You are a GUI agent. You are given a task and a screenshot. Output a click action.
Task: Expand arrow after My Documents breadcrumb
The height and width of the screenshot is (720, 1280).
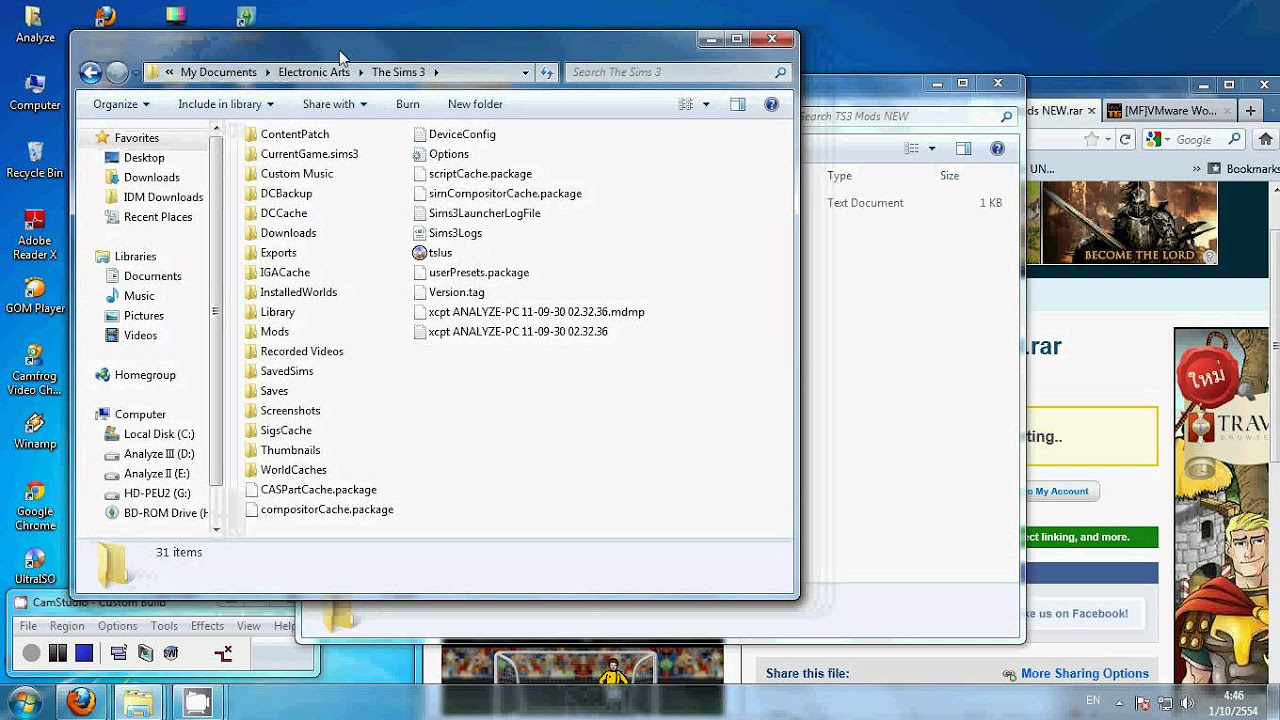pyautogui.click(x=268, y=72)
